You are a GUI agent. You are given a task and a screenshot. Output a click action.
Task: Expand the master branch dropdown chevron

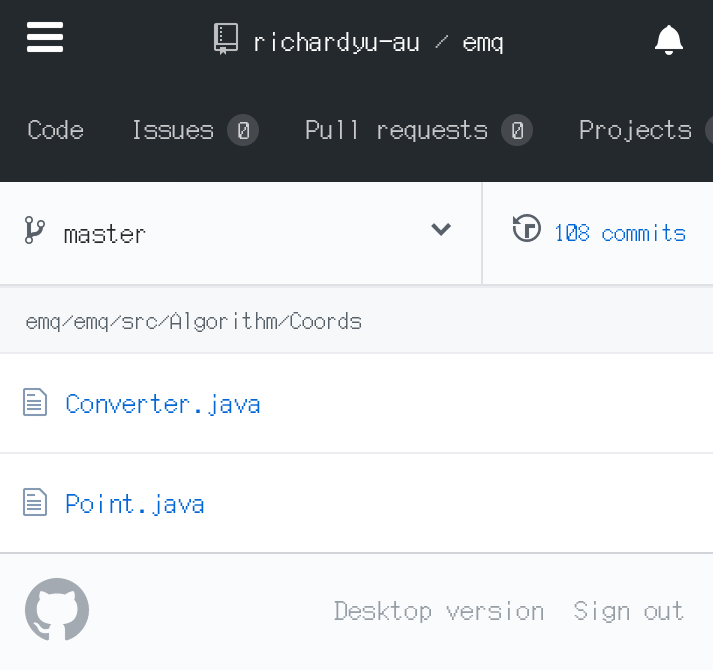point(441,229)
